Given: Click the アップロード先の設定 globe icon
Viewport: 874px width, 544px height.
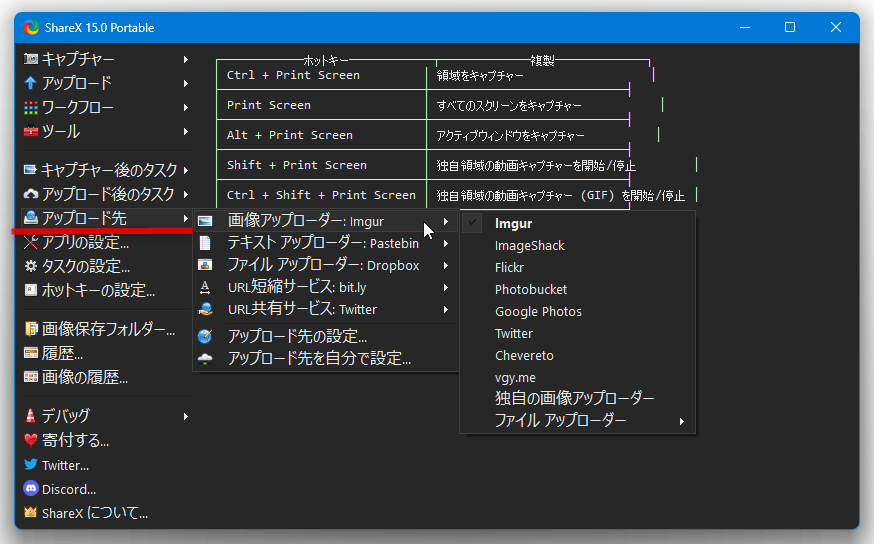Looking at the screenshot, I should click(205, 336).
